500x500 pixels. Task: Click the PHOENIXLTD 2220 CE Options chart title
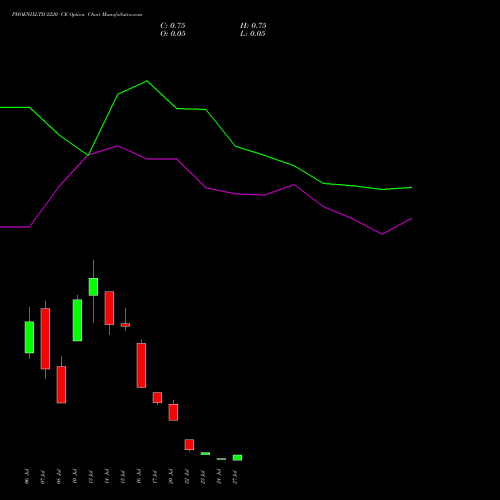click(x=77, y=15)
